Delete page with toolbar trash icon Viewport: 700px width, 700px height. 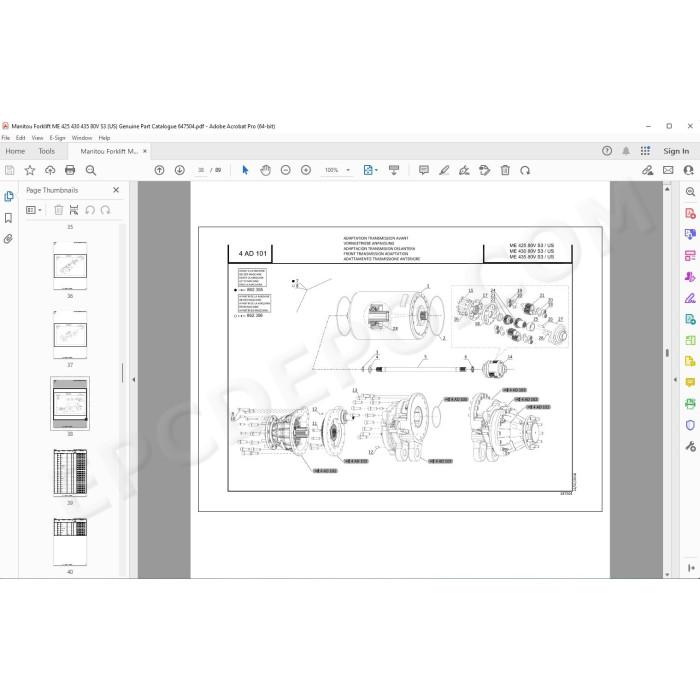click(505, 170)
